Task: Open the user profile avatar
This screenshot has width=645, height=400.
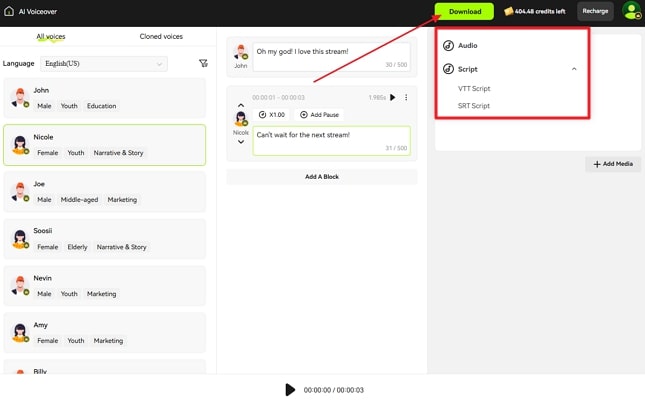Action: (631, 11)
